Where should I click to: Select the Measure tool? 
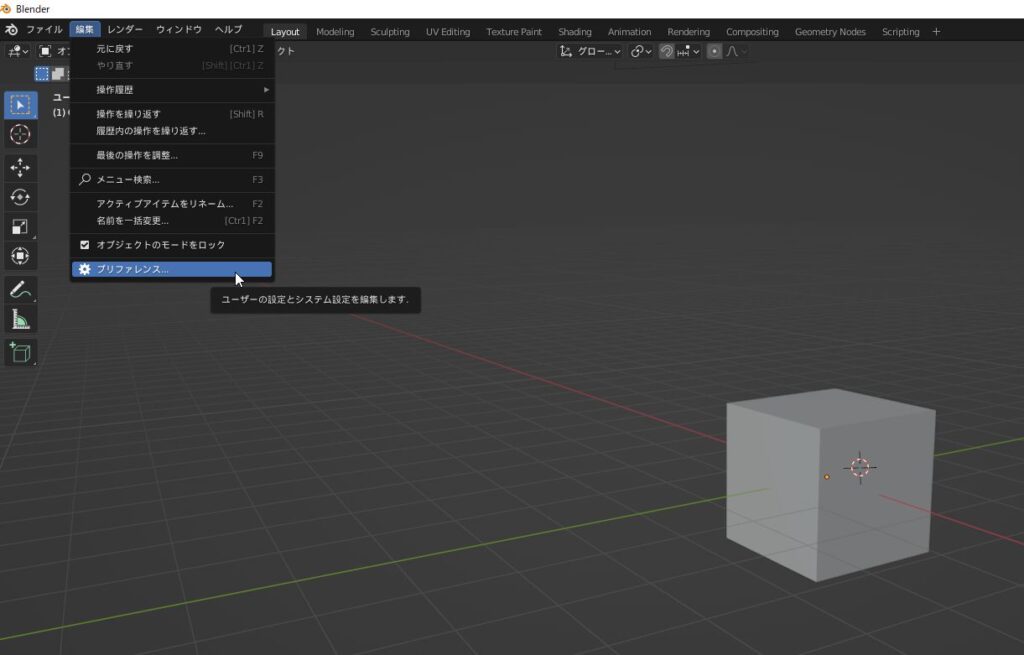click(20, 319)
